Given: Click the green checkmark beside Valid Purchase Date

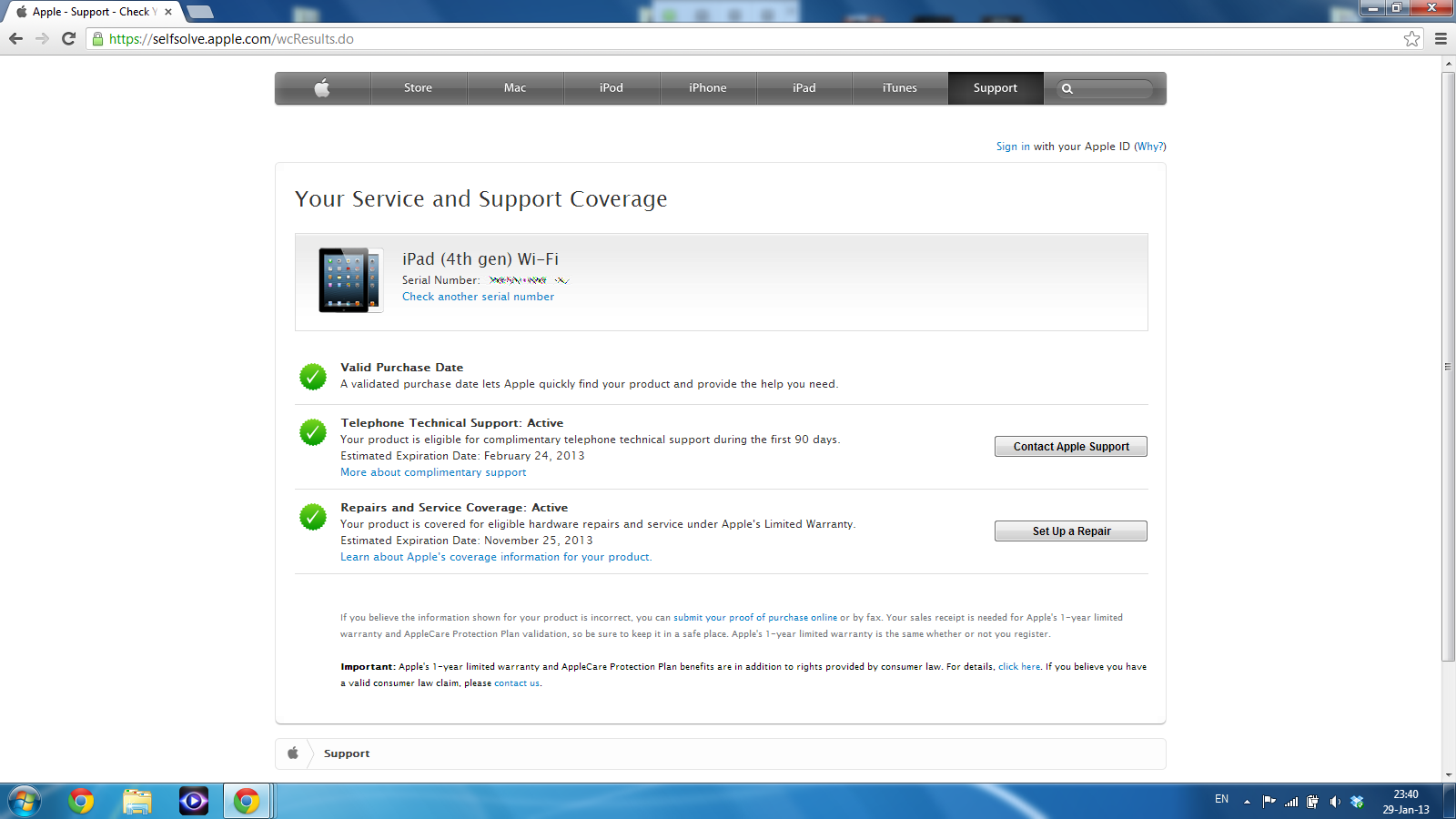Looking at the screenshot, I should [313, 376].
